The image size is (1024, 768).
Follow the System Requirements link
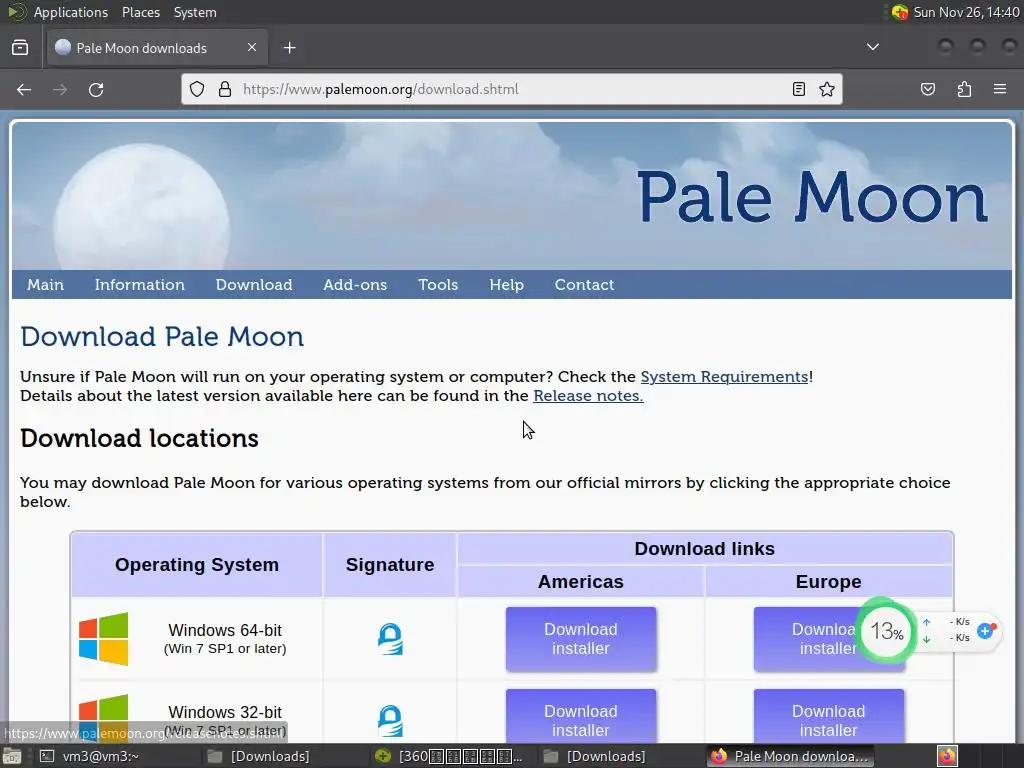pos(724,377)
